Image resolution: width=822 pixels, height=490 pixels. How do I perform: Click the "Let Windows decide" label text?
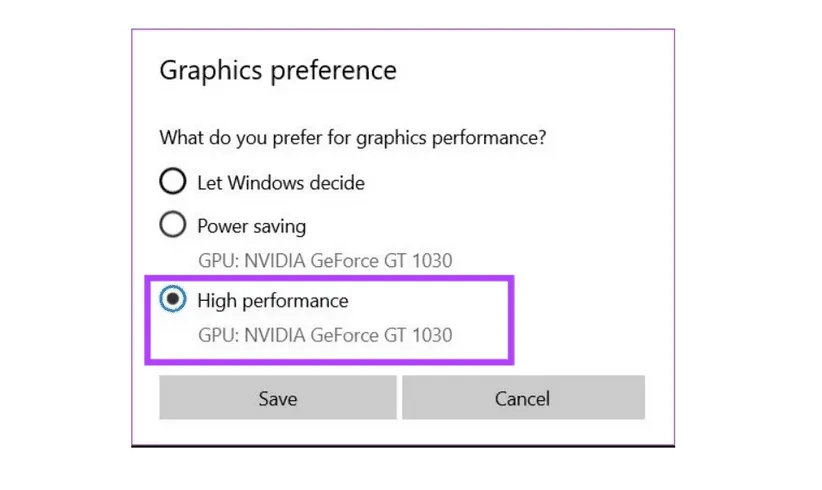280,183
